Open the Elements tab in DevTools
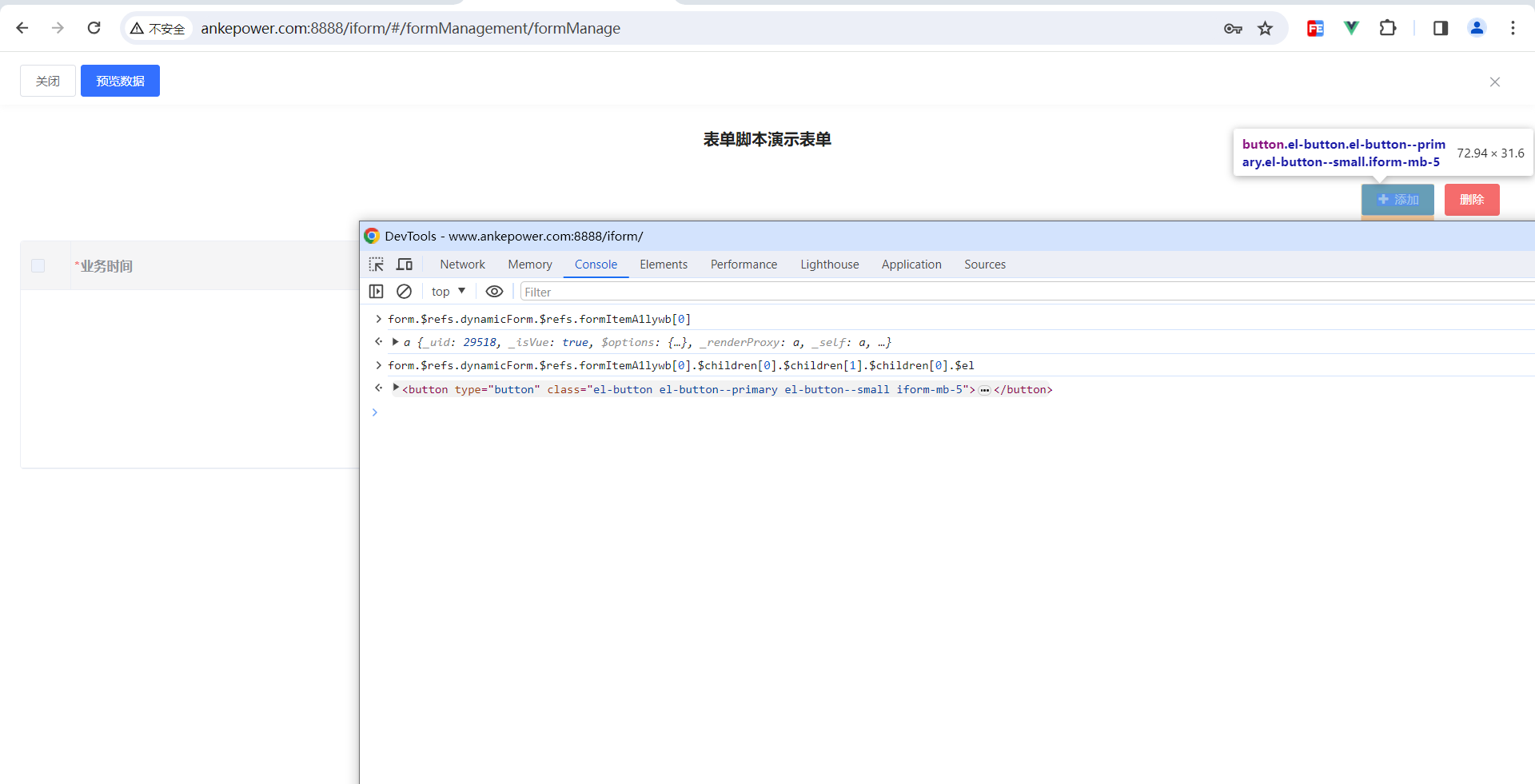The width and height of the screenshot is (1535, 784). pos(663,265)
